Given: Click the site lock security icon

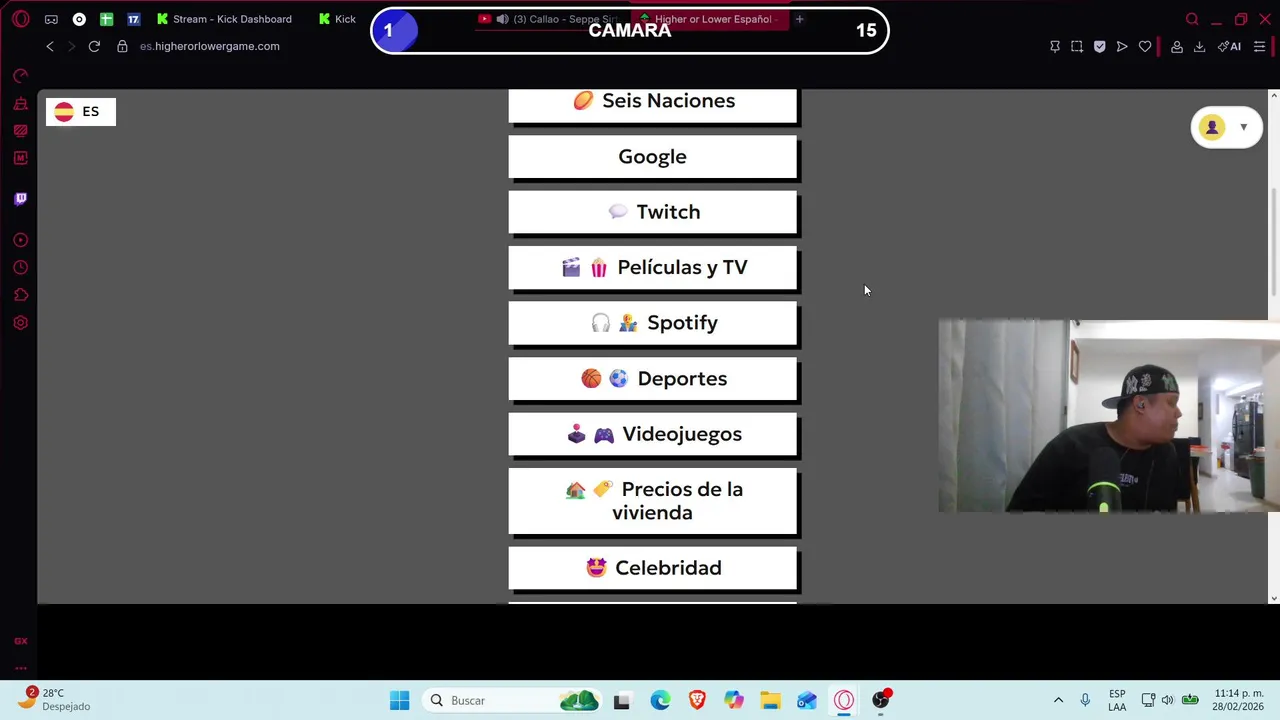Looking at the screenshot, I should tap(122, 46).
